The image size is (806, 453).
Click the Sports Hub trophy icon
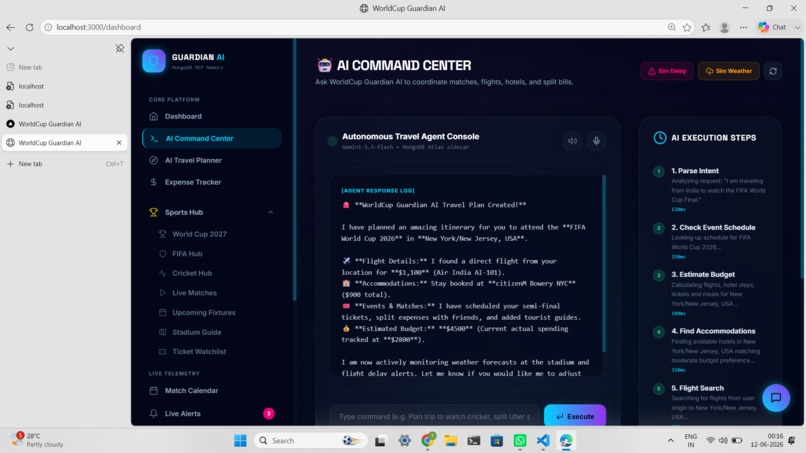[x=153, y=212]
